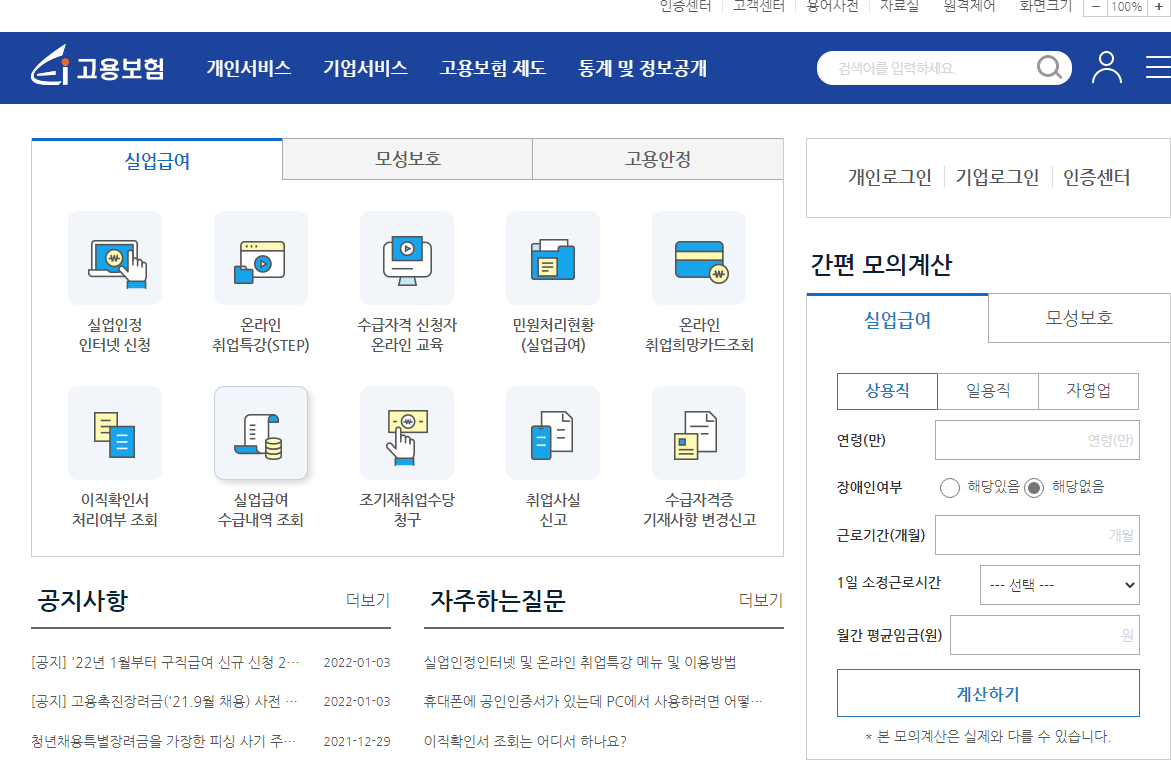
Task: Click 개인로그인 link
Action: click(x=889, y=177)
